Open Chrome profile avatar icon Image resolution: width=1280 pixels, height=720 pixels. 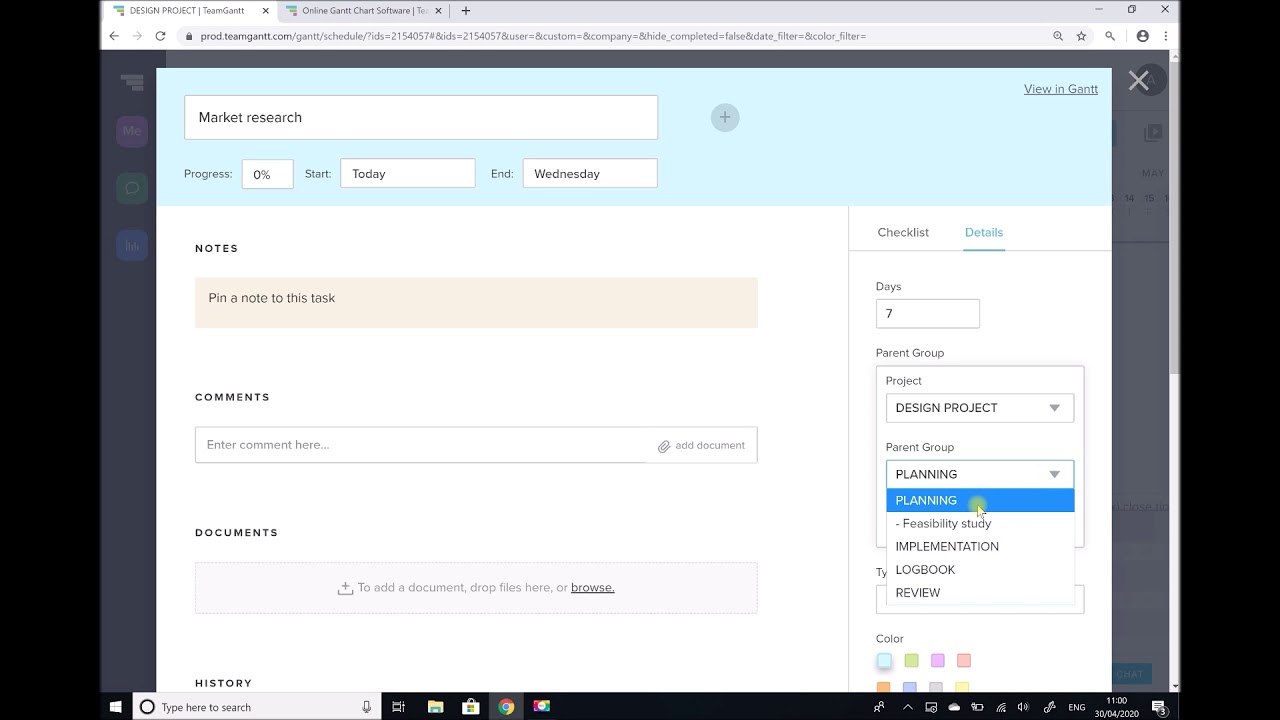point(1143,36)
